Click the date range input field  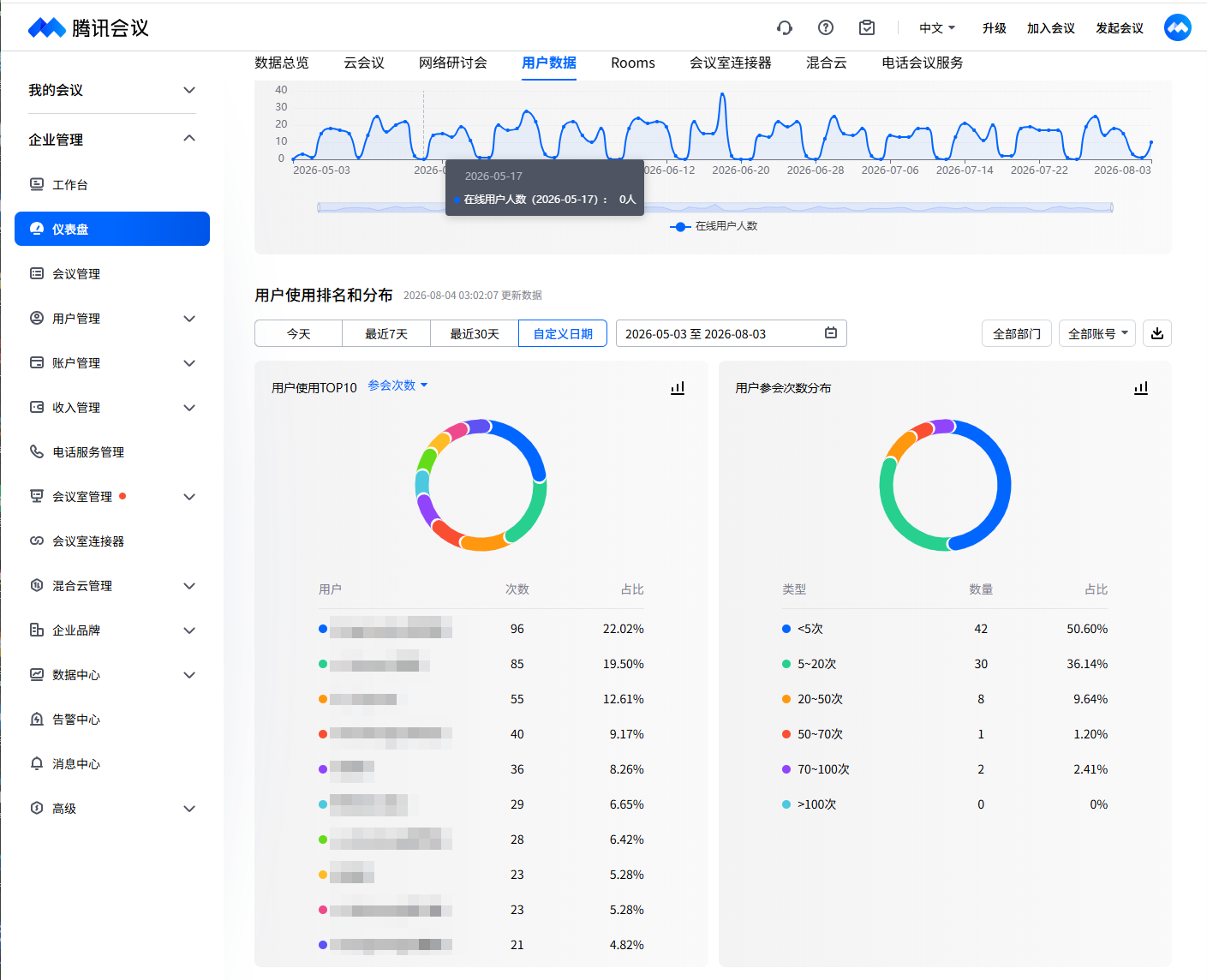[732, 333]
